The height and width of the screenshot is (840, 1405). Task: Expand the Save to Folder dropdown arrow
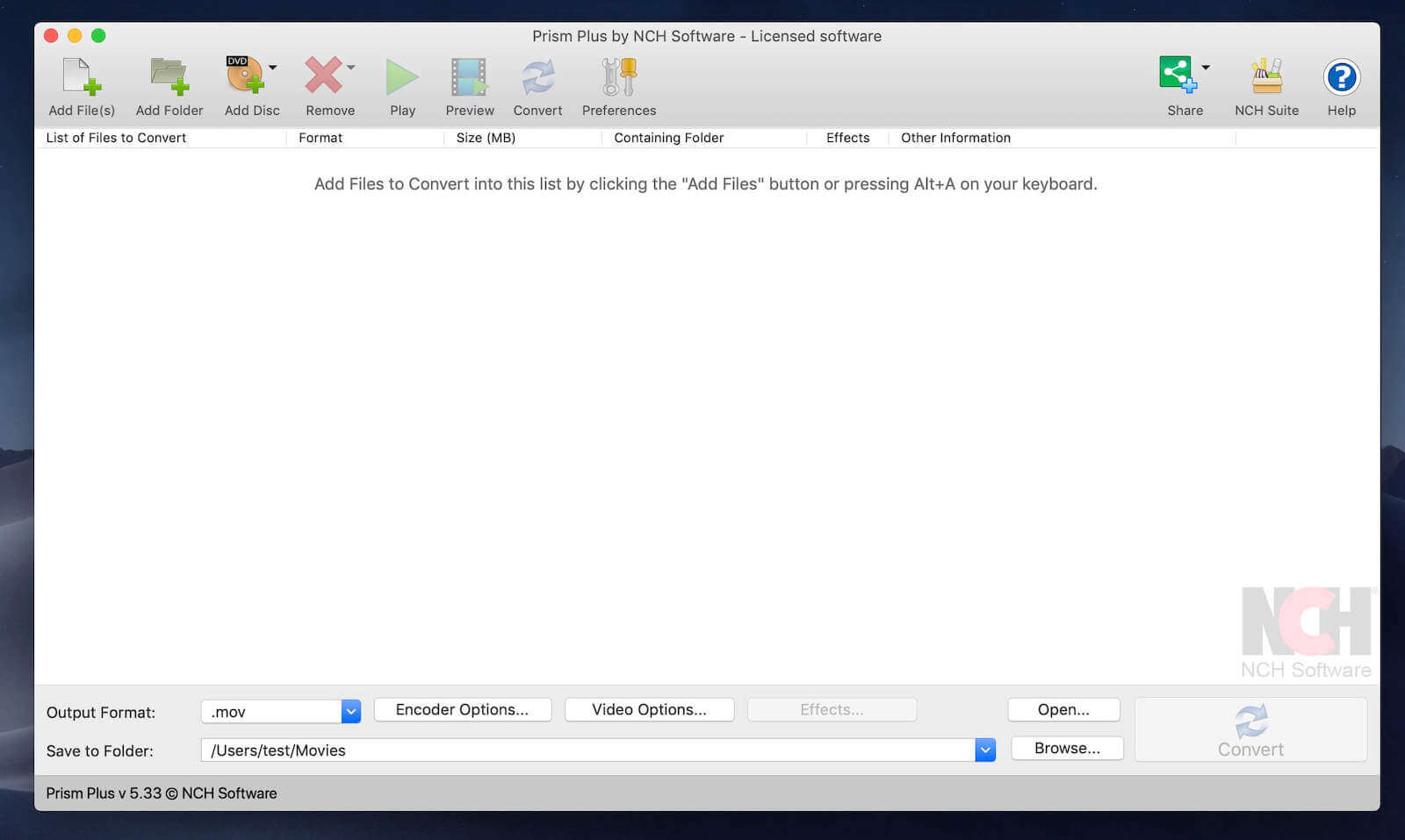[985, 750]
